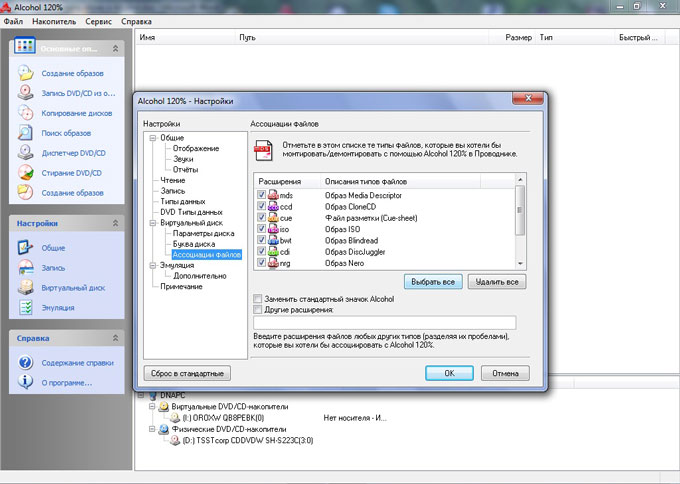Collapse the 'Виртуальный диск' tree node

point(153,223)
